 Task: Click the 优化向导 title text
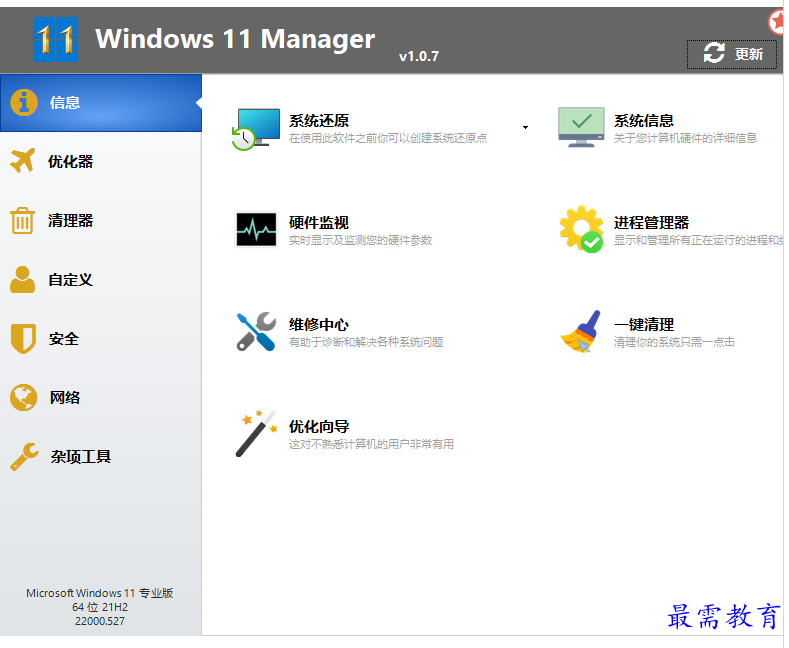pyautogui.click(x=319, y=427)
